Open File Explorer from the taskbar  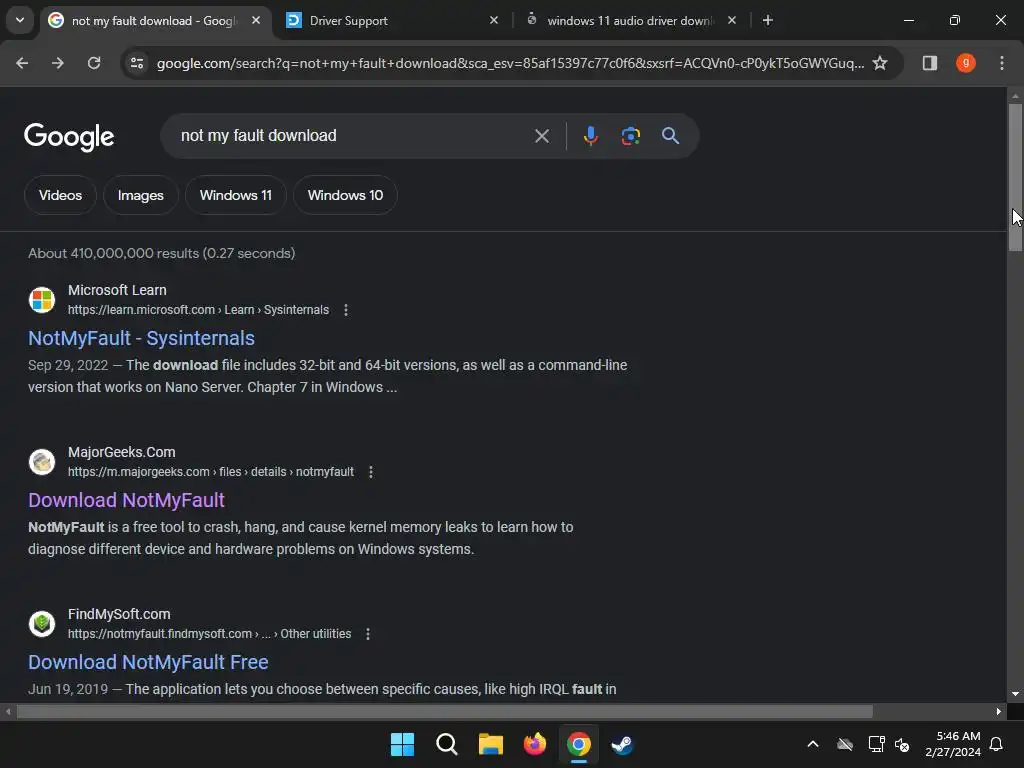(x=490, y=744)
